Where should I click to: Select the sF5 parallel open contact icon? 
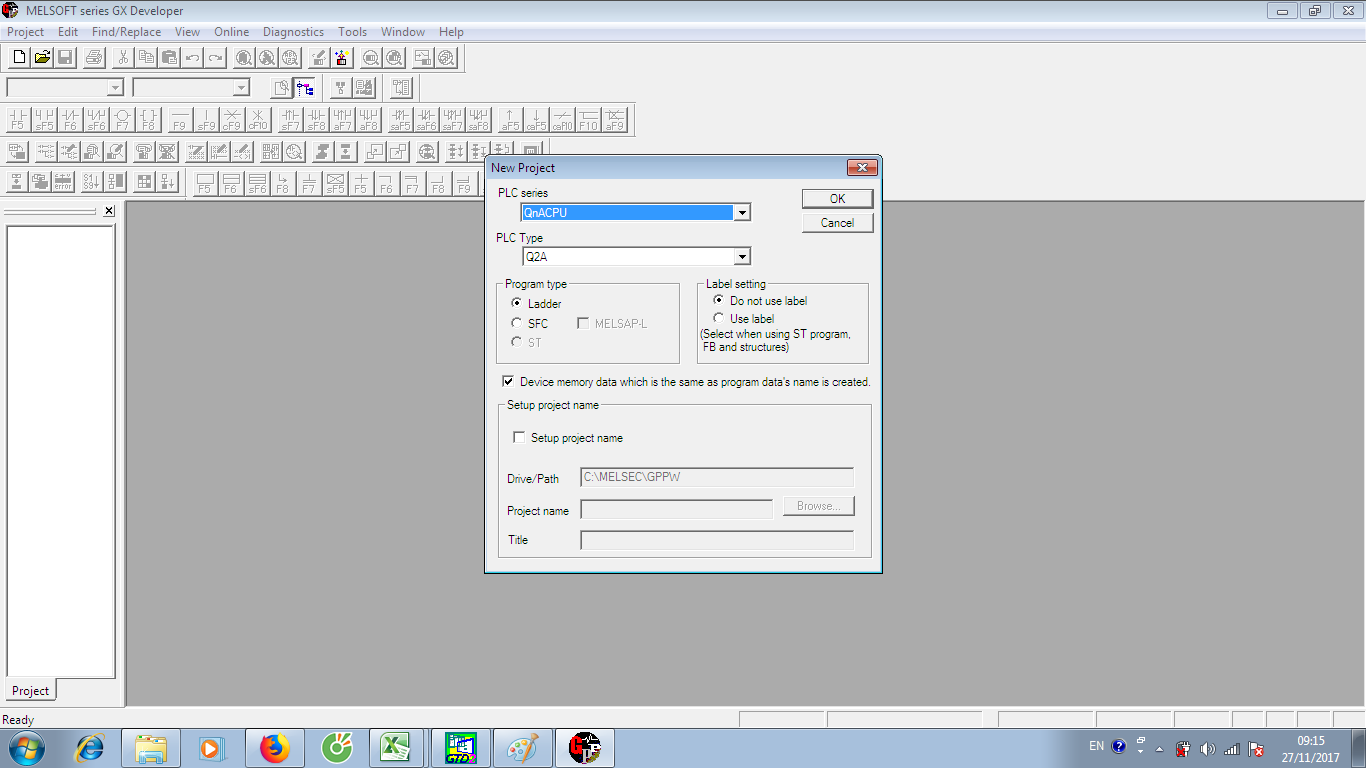pyautogui.click(x=44, y=121)
